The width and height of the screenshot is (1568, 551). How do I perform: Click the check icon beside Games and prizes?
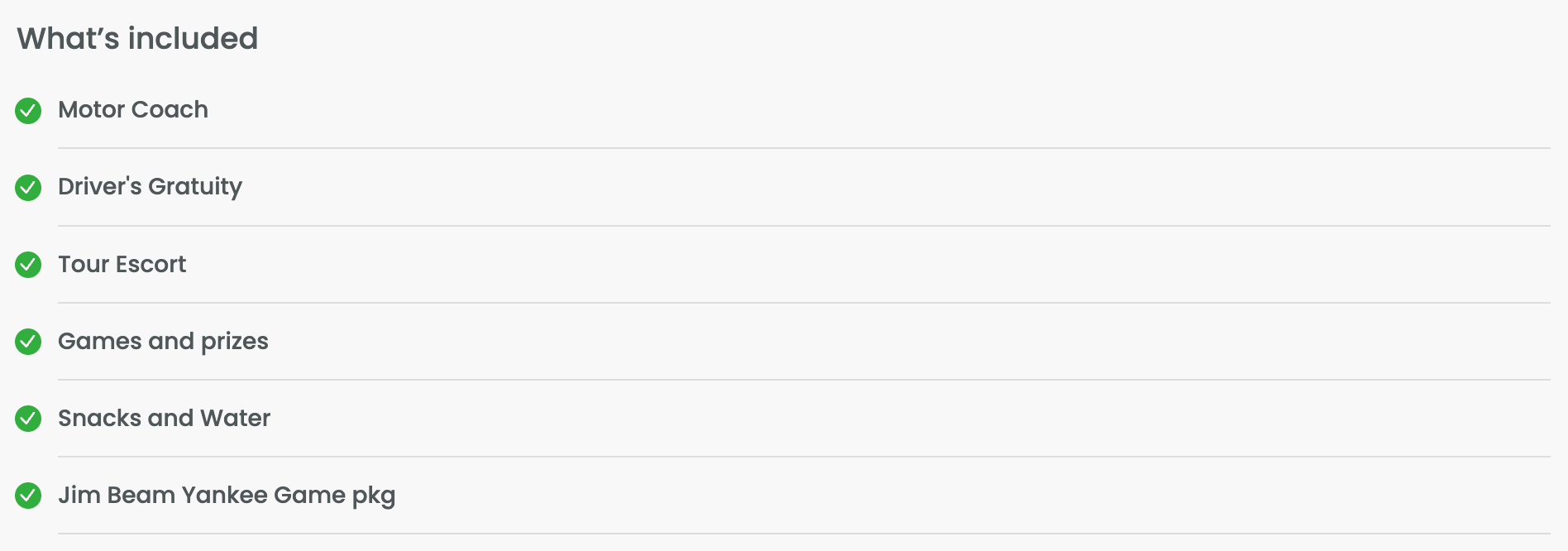(x=28, y=342)
